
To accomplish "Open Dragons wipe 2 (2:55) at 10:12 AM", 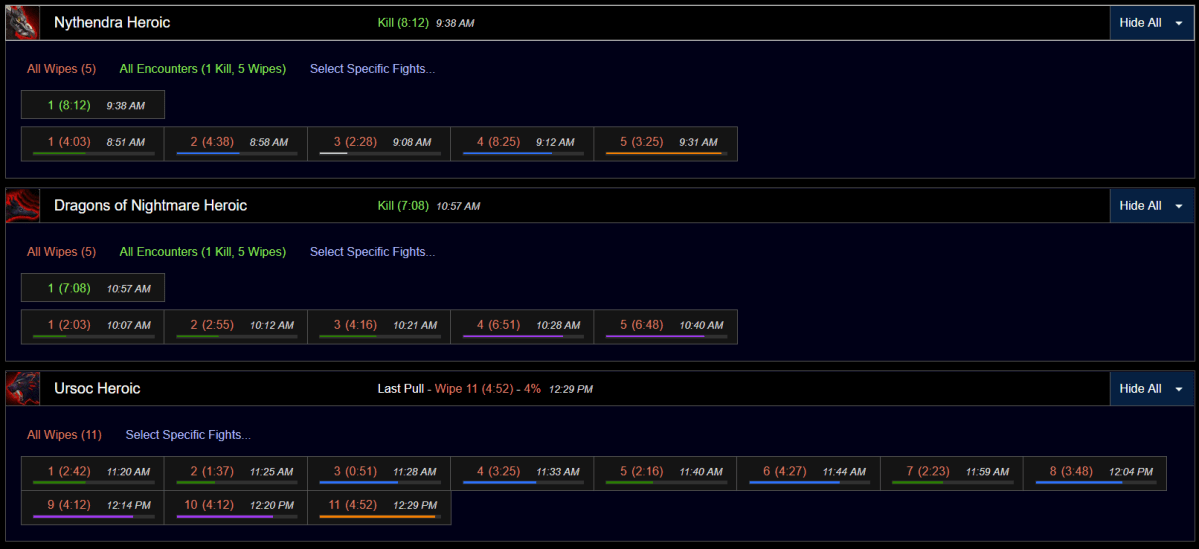I will coord(236,326).
